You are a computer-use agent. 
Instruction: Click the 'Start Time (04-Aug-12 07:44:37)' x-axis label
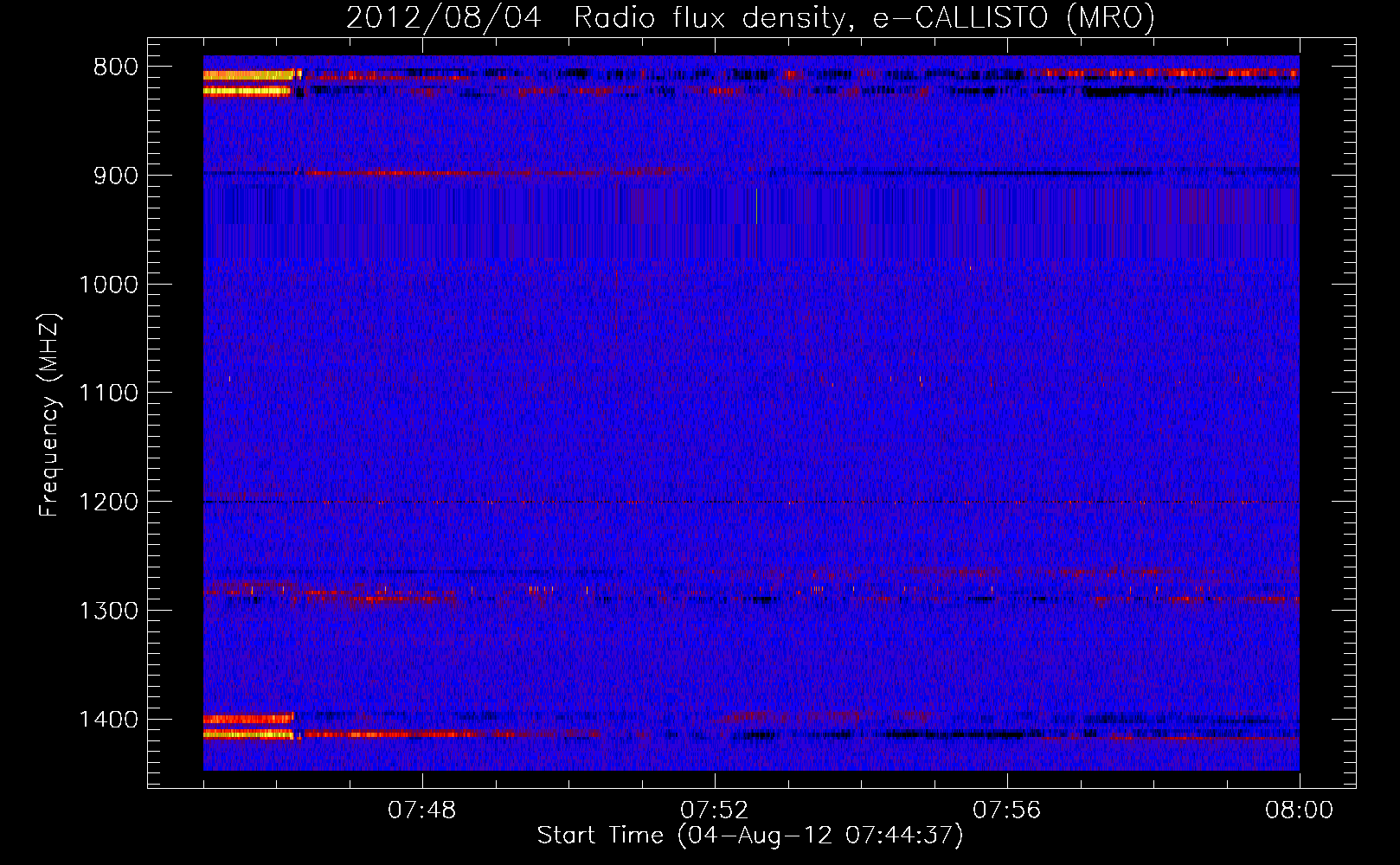[x=749, y=836]
